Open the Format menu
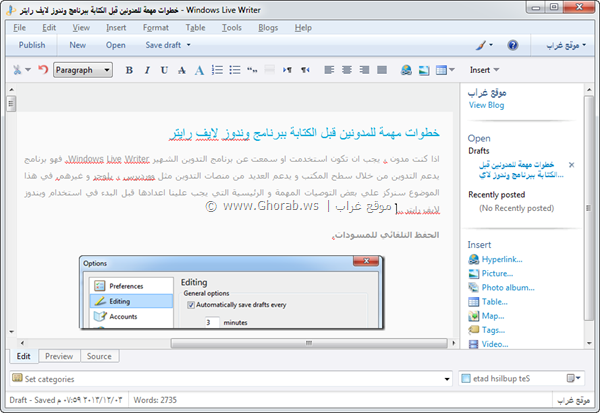Viewport: 600px width, 413px height. (156, 28)
